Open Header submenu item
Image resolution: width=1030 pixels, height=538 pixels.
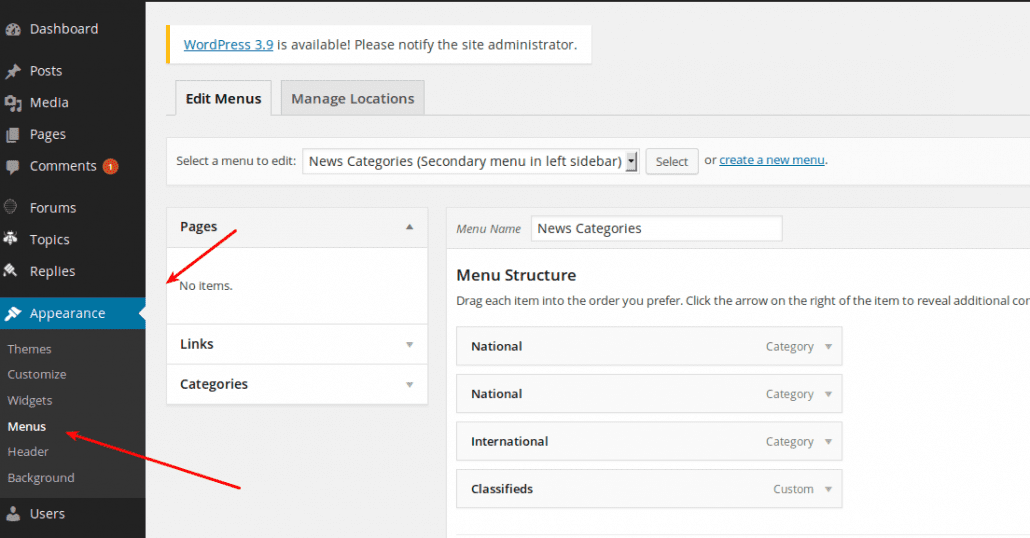(x=28, y=452)
